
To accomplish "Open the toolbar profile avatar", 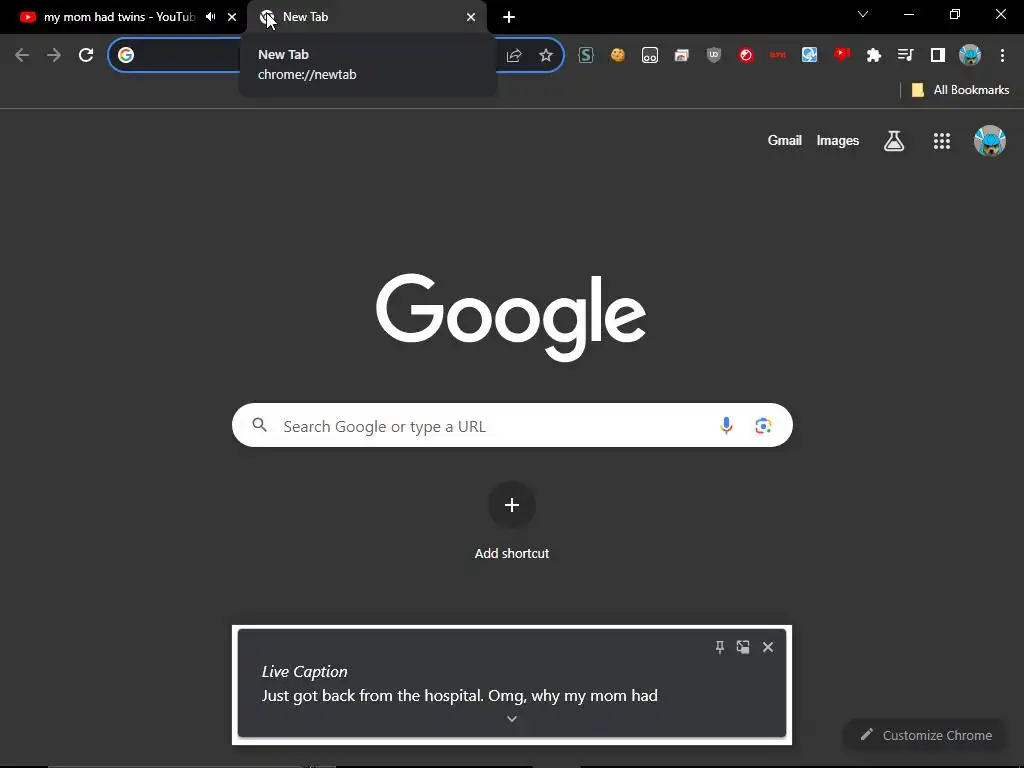I will 970,56.
